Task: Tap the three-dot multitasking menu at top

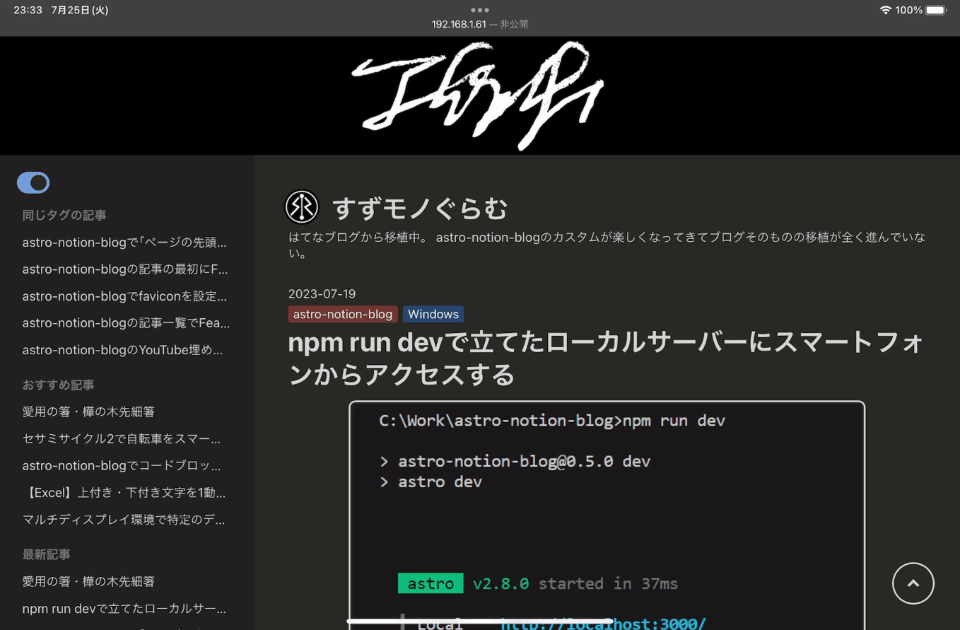Action: 480,10
